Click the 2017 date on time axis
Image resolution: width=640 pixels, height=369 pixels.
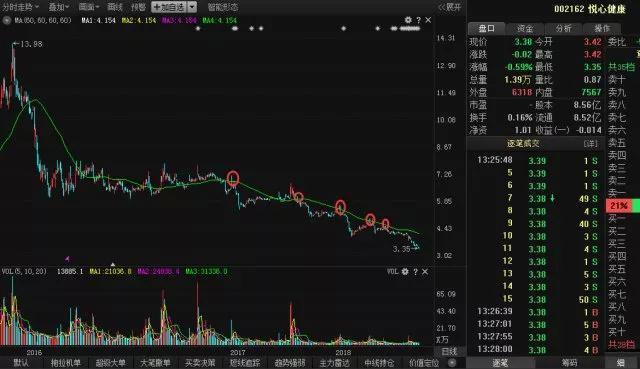[x=238, y=352]
